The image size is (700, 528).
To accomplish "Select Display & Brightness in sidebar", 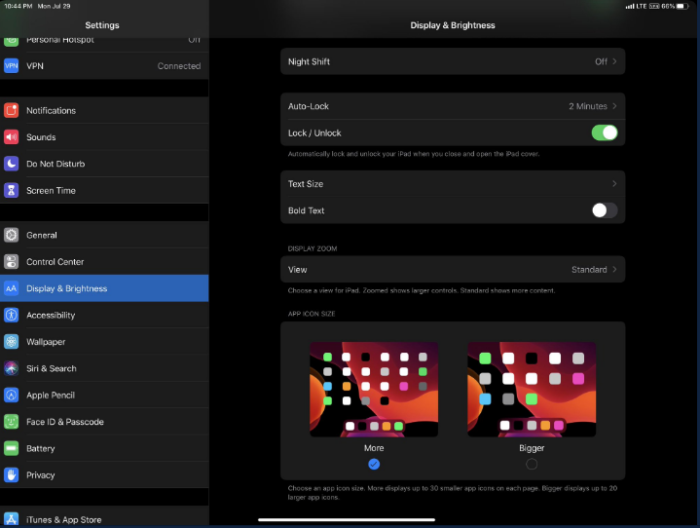I will tap(104, 288).
